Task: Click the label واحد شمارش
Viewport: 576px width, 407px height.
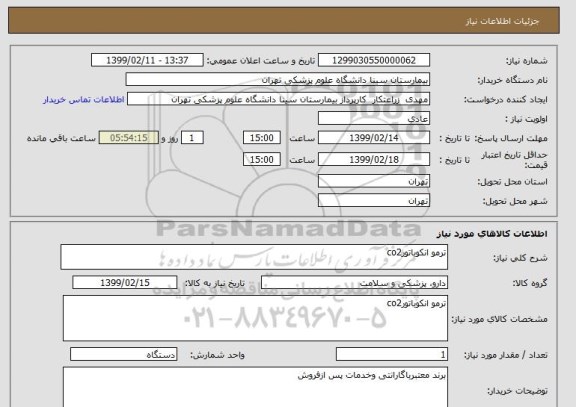Action: click(217, 355)
